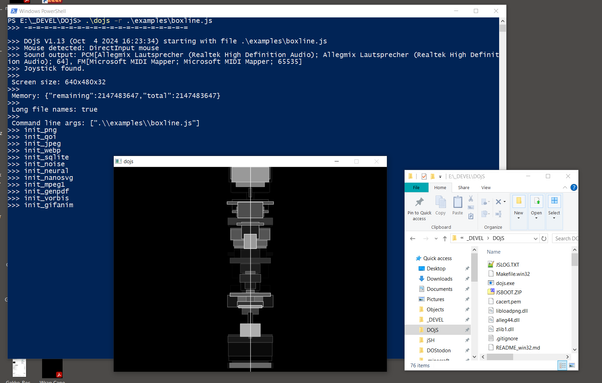This screenshot has width=602, height=383.
Task: Open the Customize Quick Access Toolbar dropdown
Action: pos(440,177)
